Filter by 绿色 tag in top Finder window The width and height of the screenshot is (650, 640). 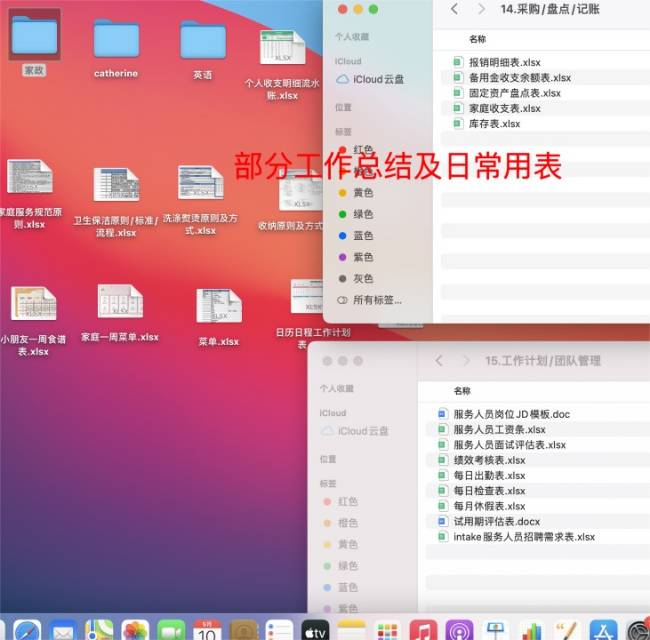pyautogui.click(x=357, y=214)
